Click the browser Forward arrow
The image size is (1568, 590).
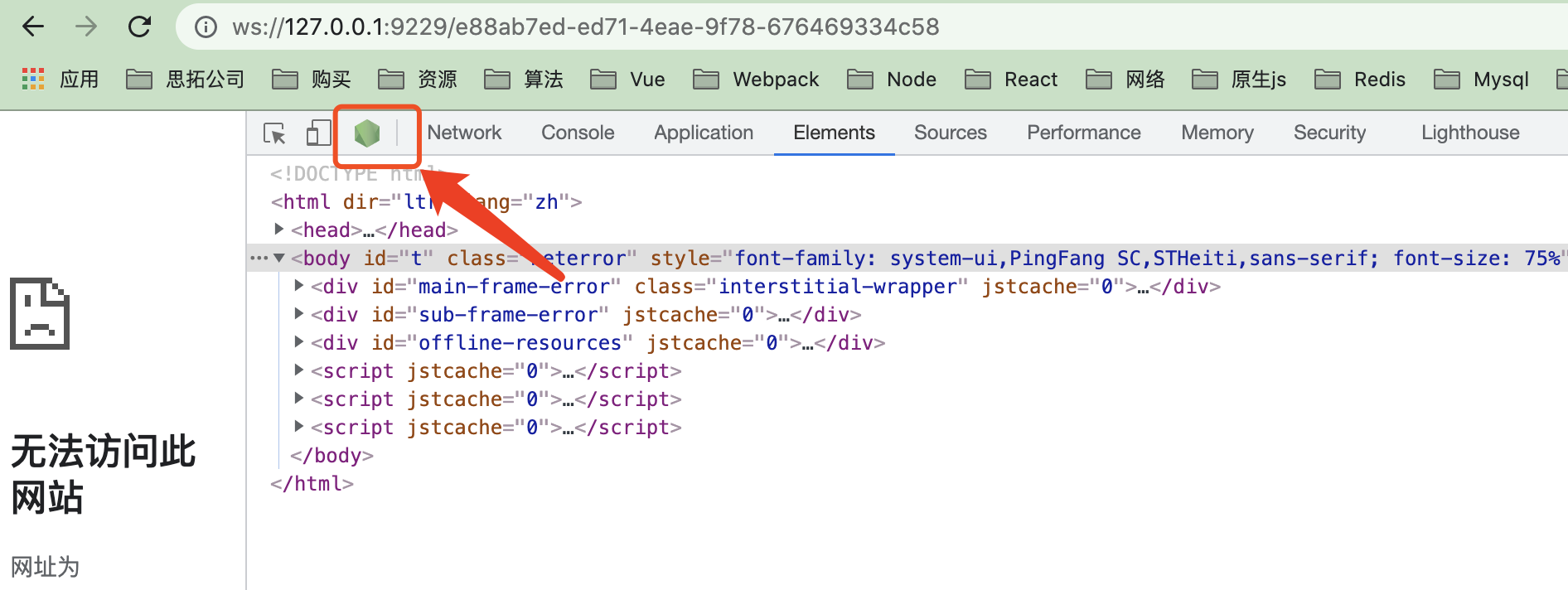[x=85, y=27]
